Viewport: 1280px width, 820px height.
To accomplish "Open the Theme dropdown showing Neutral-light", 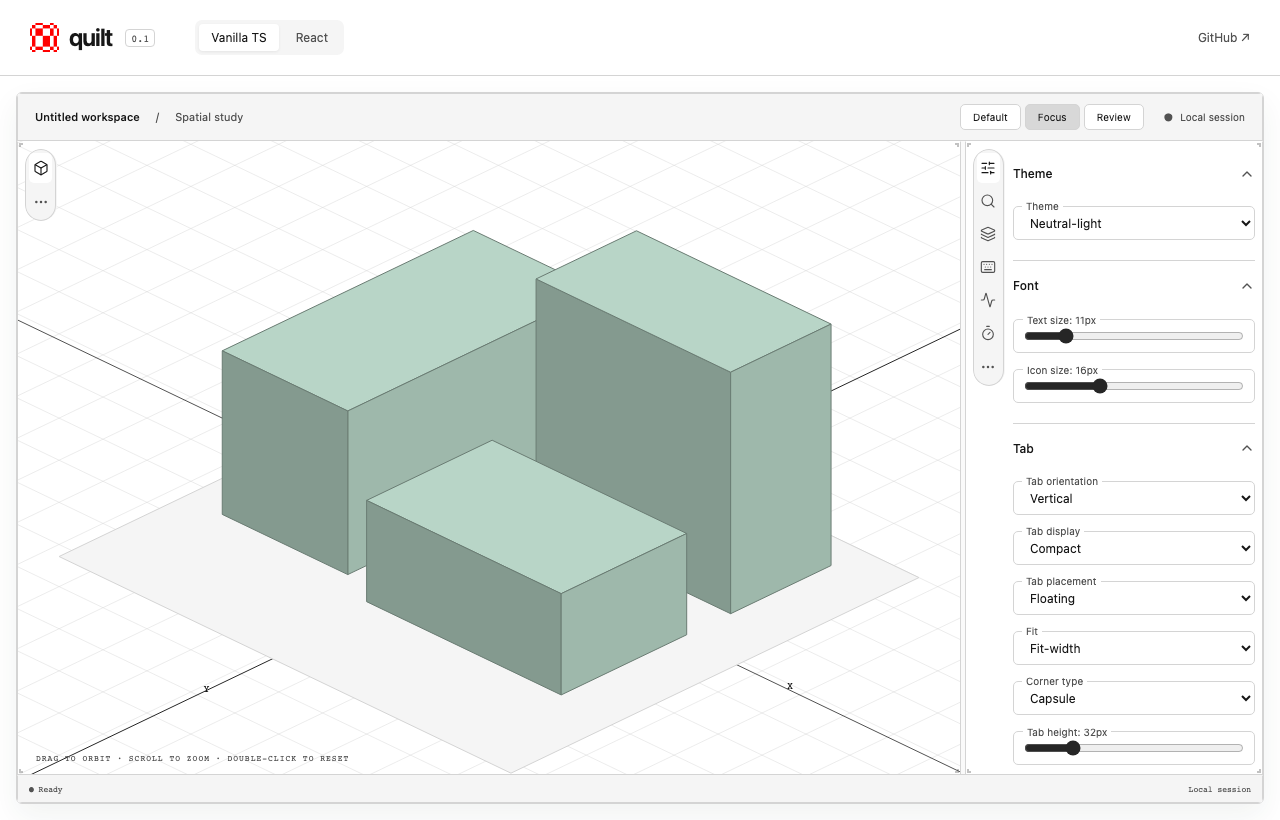I will pos(1134,223).
